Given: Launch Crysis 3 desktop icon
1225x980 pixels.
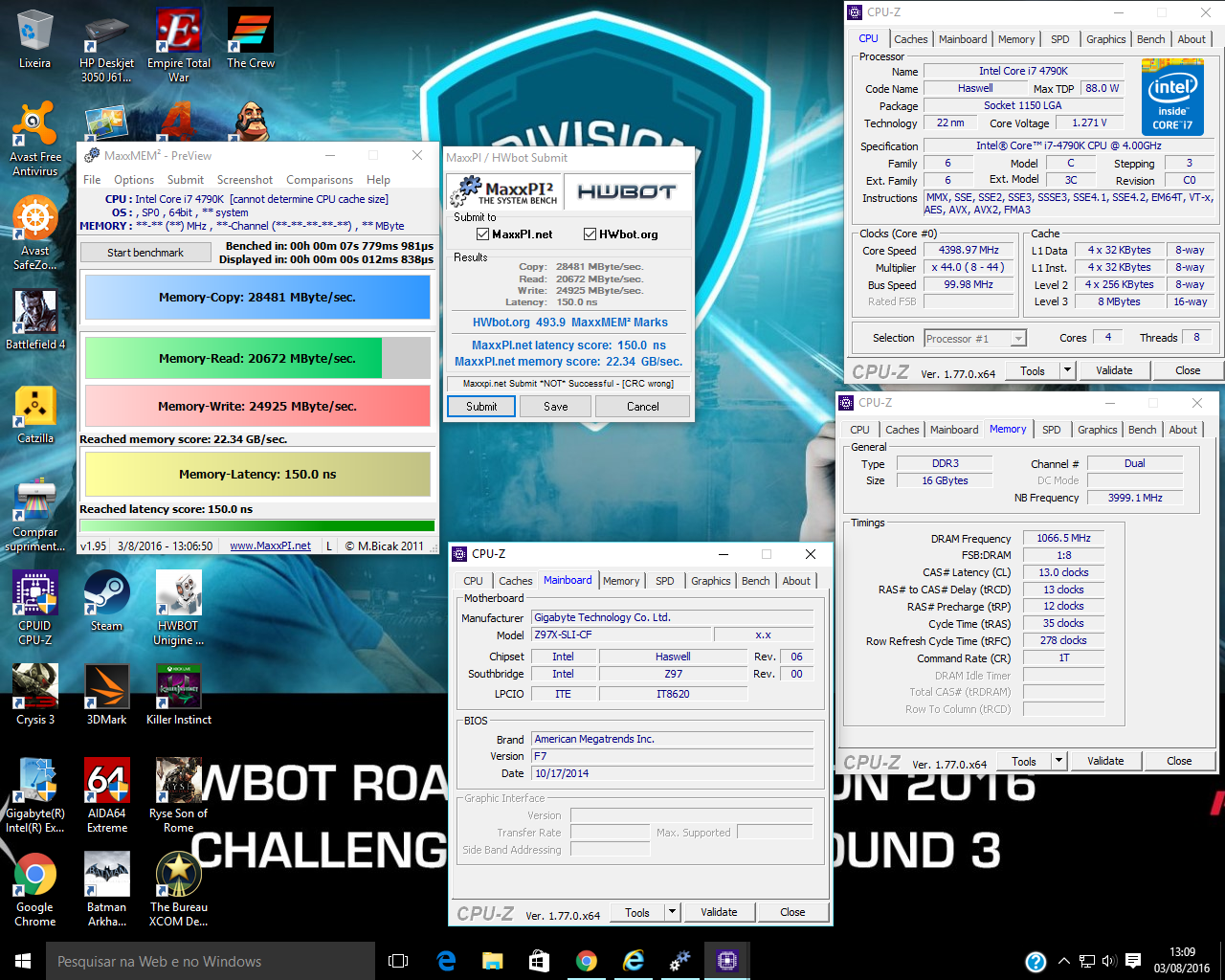Looking at the screenshot, I should point(35,695).
